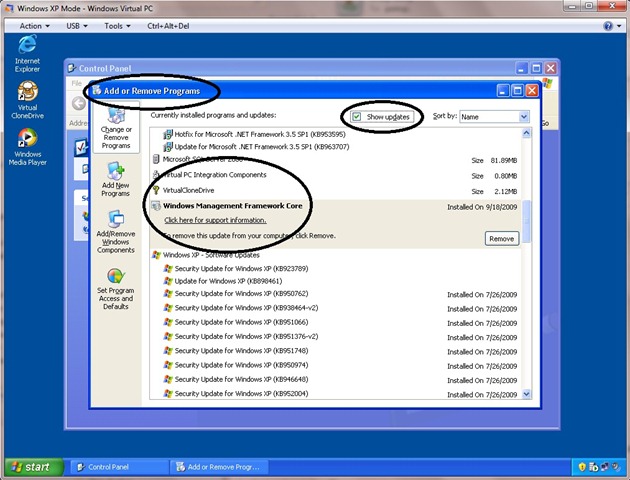630x480 pixels.
Task: Click icon of Security Update KB938464-v2
Action: (x=168, y=308)
